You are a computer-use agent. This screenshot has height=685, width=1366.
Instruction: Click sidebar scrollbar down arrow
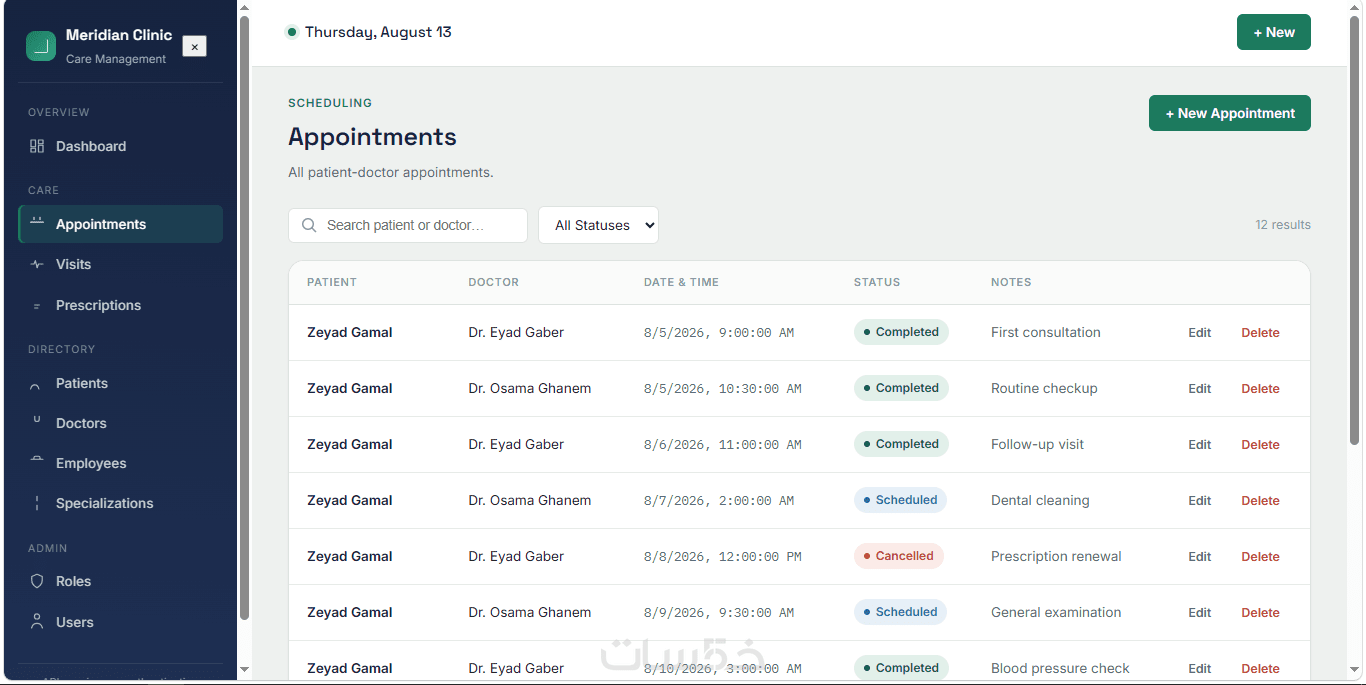pos(244,669)
